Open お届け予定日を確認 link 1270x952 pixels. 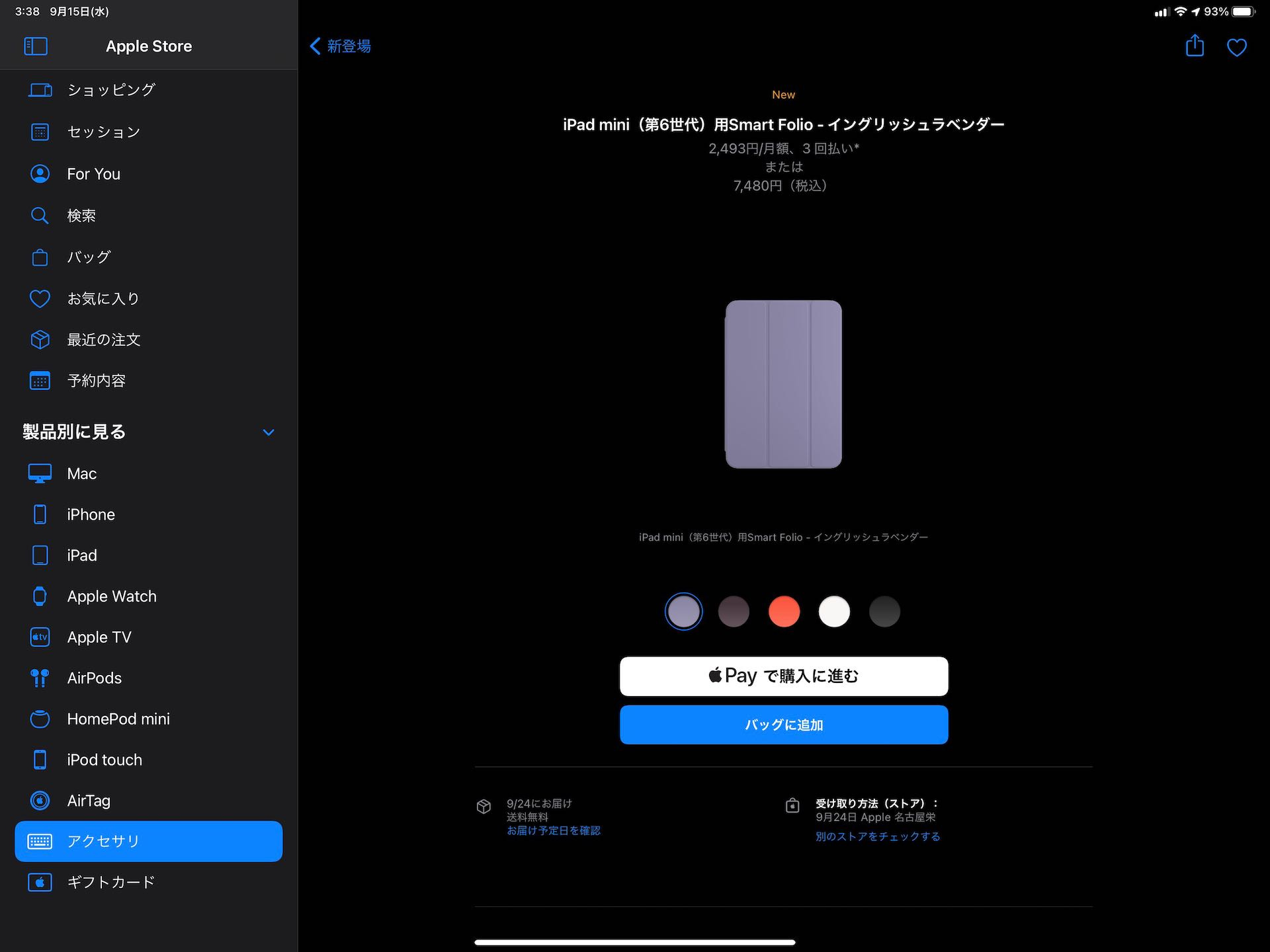[554, 831]
